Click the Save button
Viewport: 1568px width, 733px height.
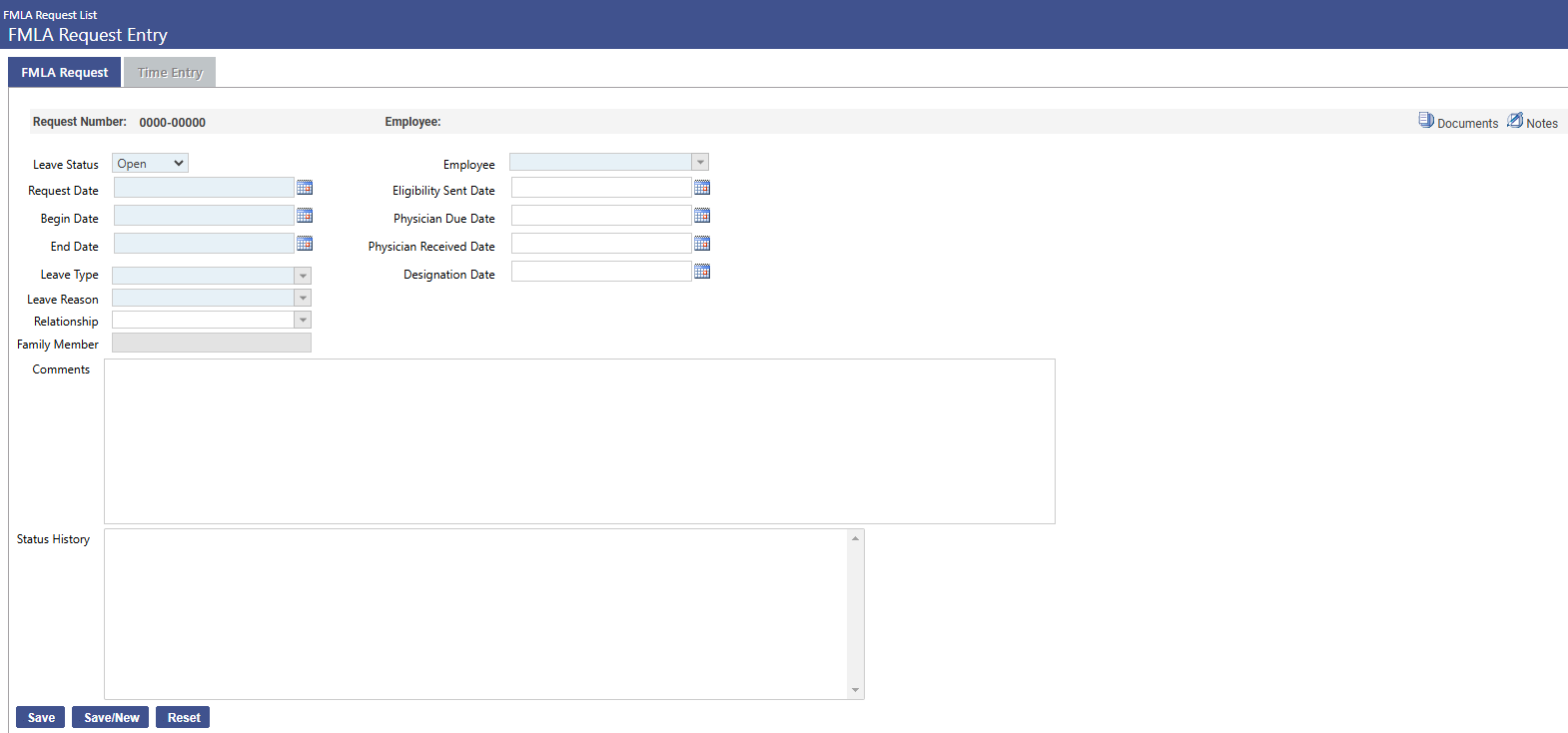click(41, 717)
